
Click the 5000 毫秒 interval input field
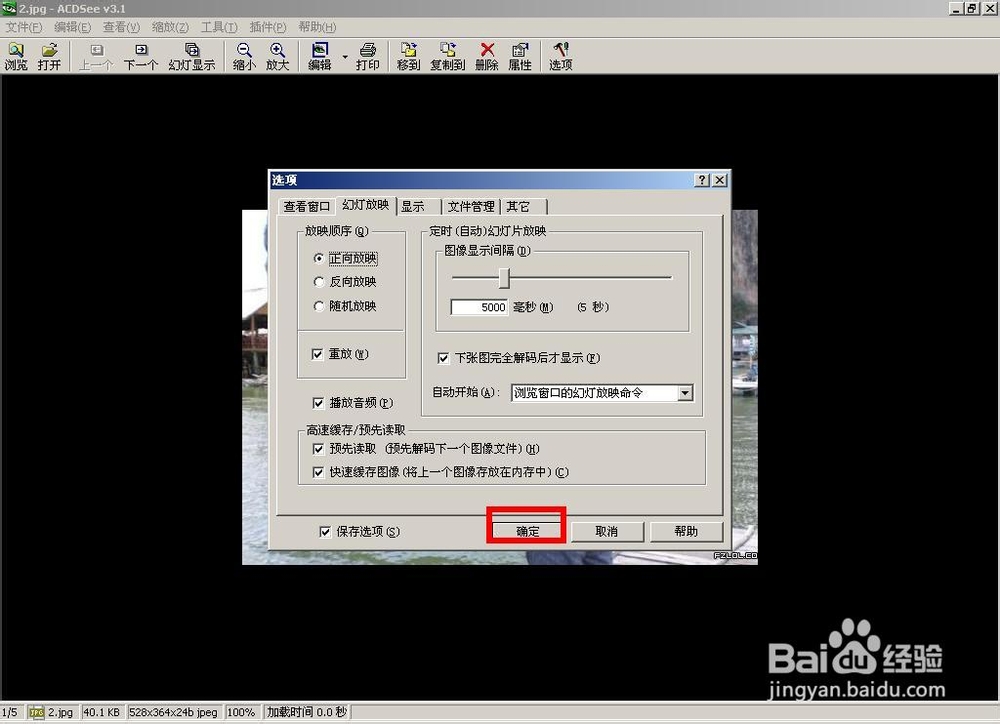pos(479,307)
